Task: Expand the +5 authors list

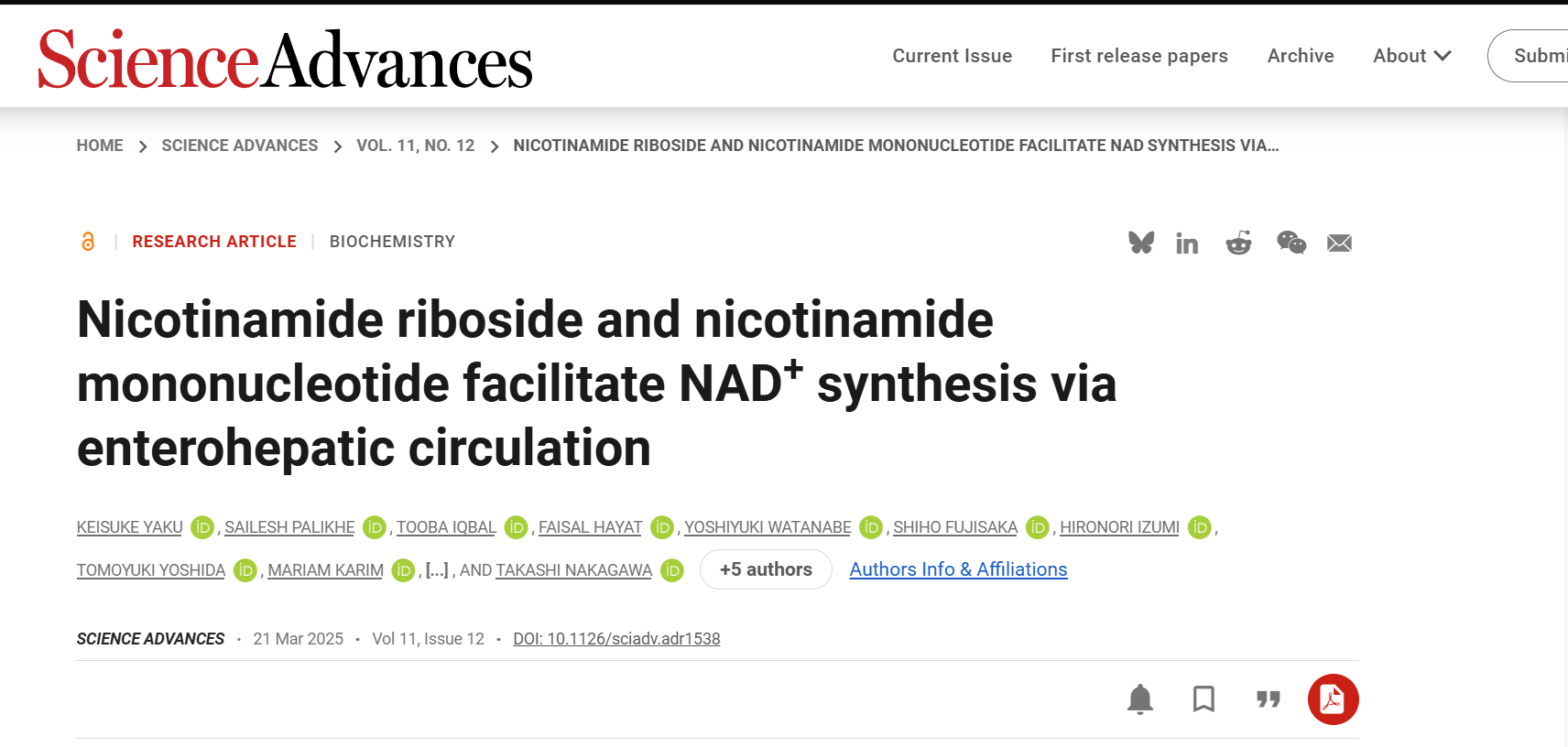Action: pos(766,569)
